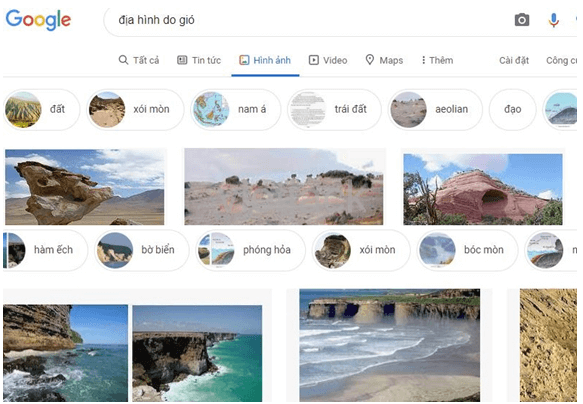Open the Tất cả search tab
Image resolution: width=583 pixels, height=404 pixels.
pos(139,60)
